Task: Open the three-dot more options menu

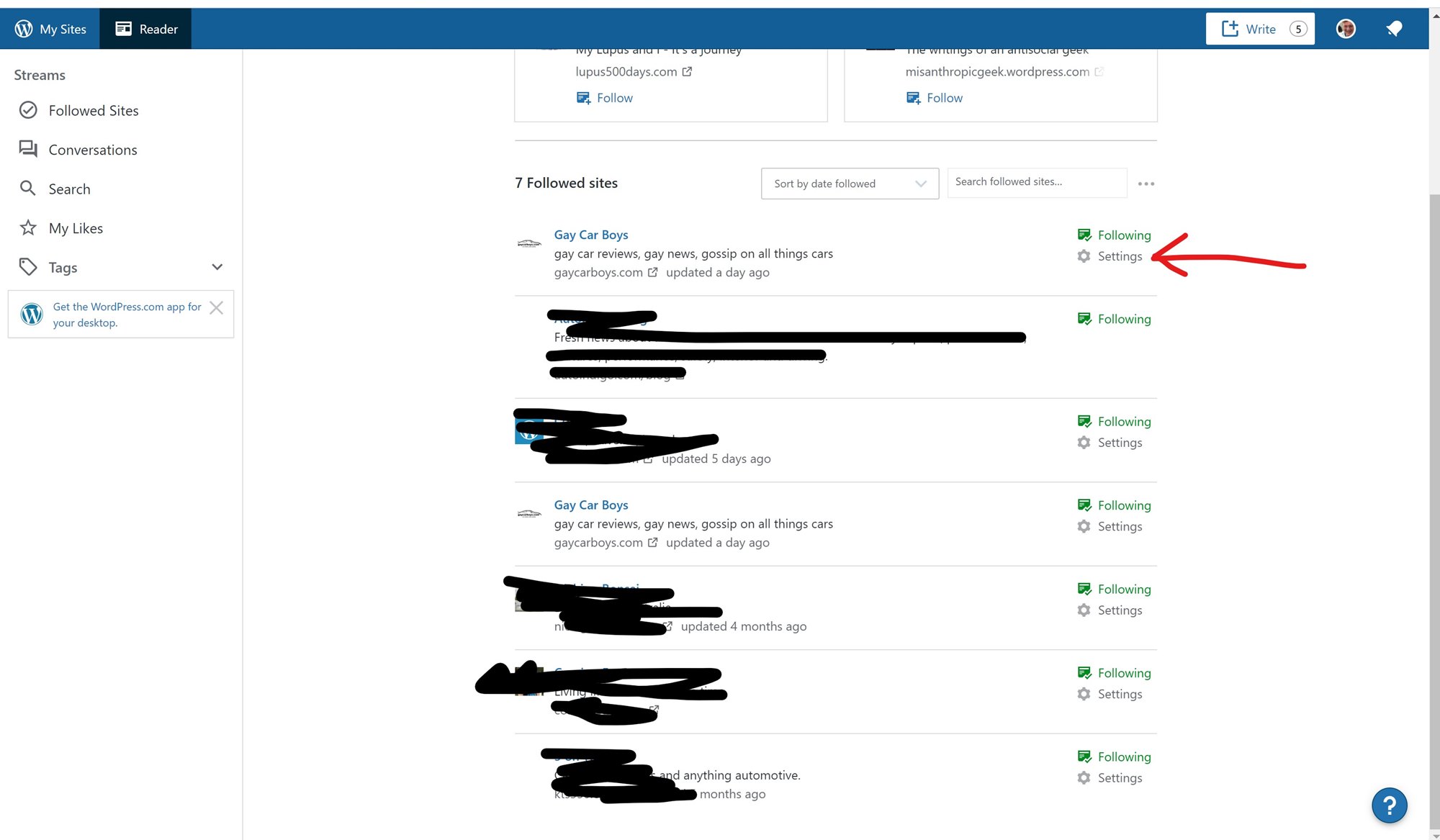Action: (x=1146, y=184)
